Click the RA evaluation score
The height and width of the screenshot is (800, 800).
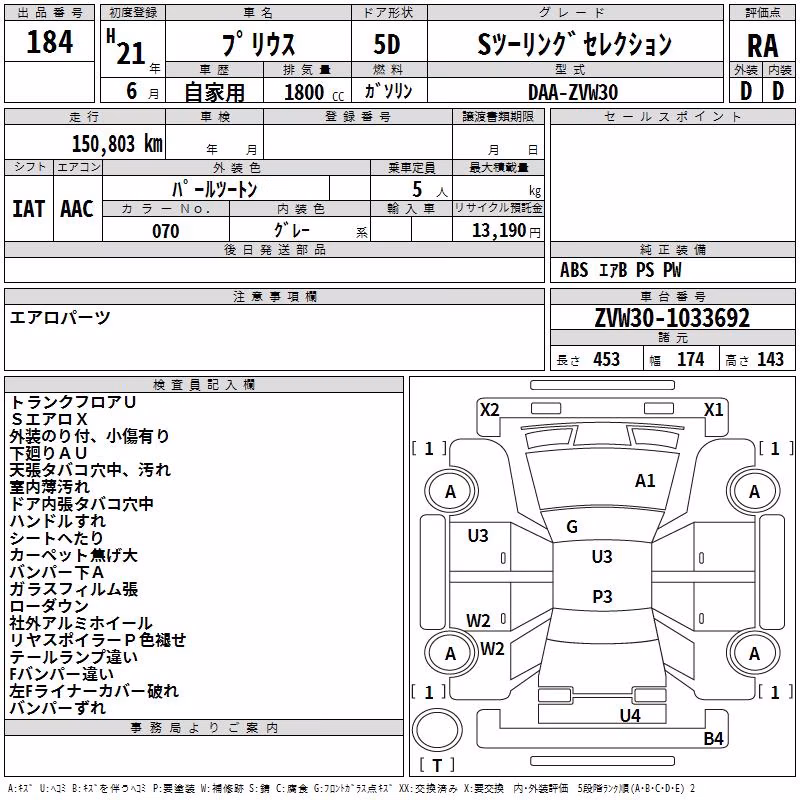tap(762, 45)
